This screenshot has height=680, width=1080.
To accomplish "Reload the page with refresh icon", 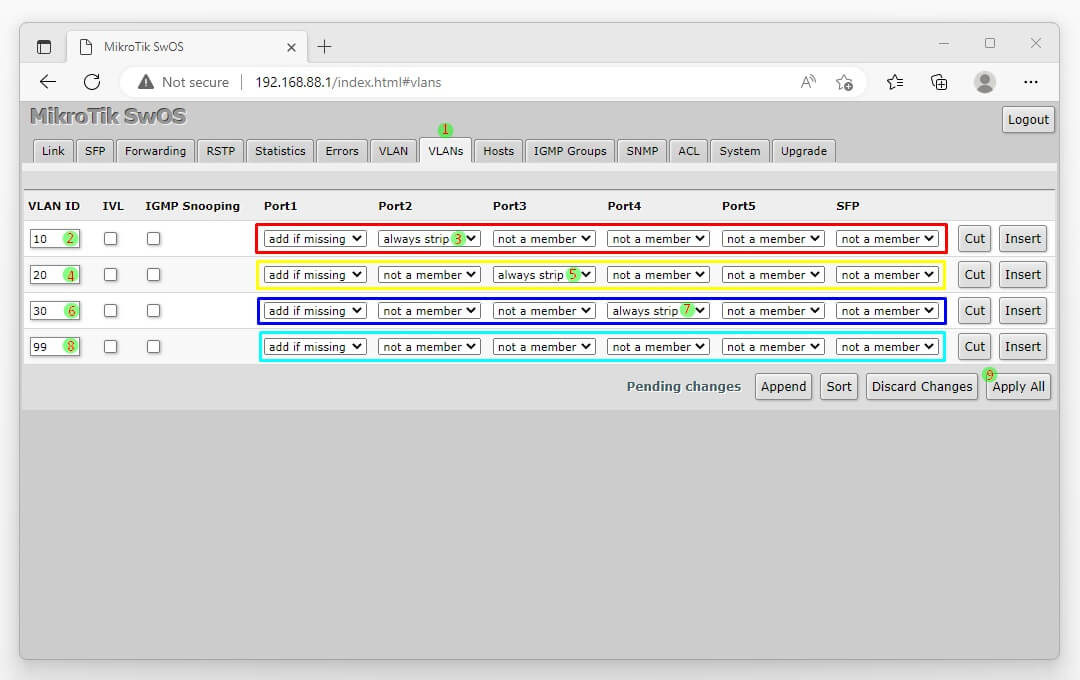I will coord(92,82).
